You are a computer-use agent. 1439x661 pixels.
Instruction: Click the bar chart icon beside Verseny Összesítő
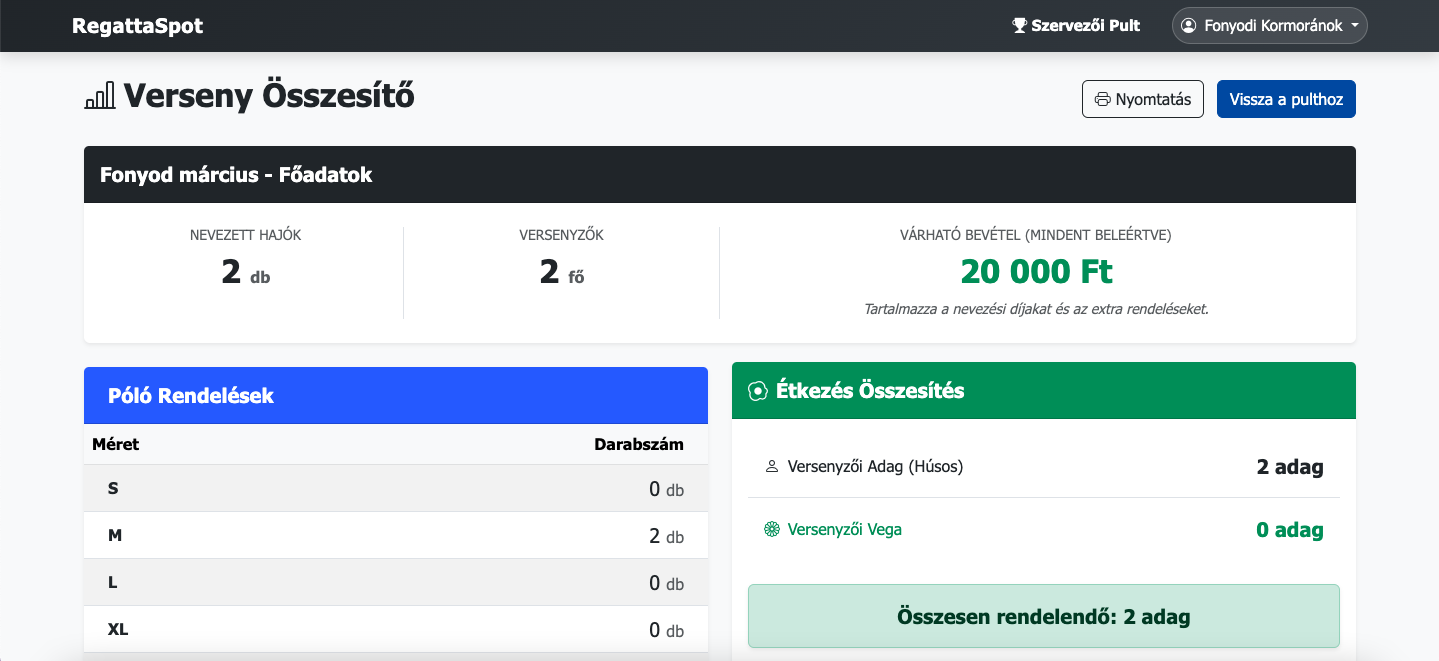point(100,97)
